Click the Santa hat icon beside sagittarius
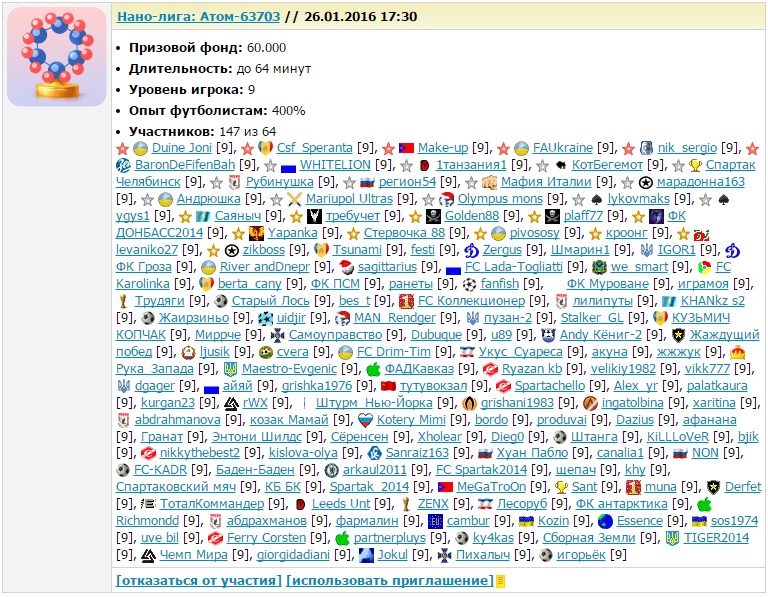768x597 pixels. tap(347, 267)
